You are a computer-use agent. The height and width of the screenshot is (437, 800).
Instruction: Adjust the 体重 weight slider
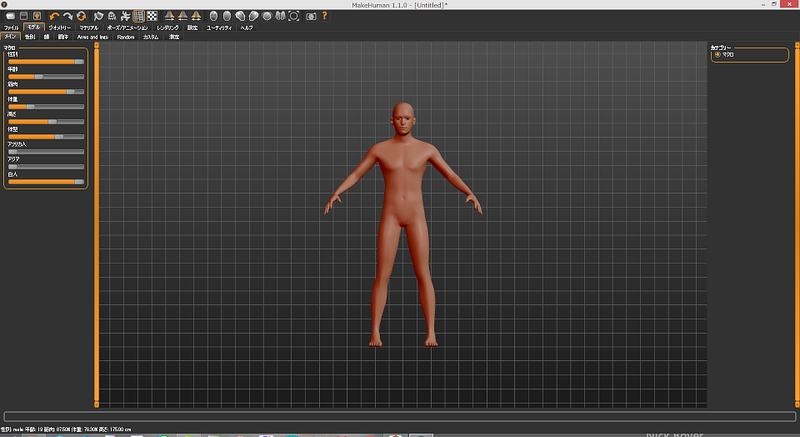coord(46,107)
